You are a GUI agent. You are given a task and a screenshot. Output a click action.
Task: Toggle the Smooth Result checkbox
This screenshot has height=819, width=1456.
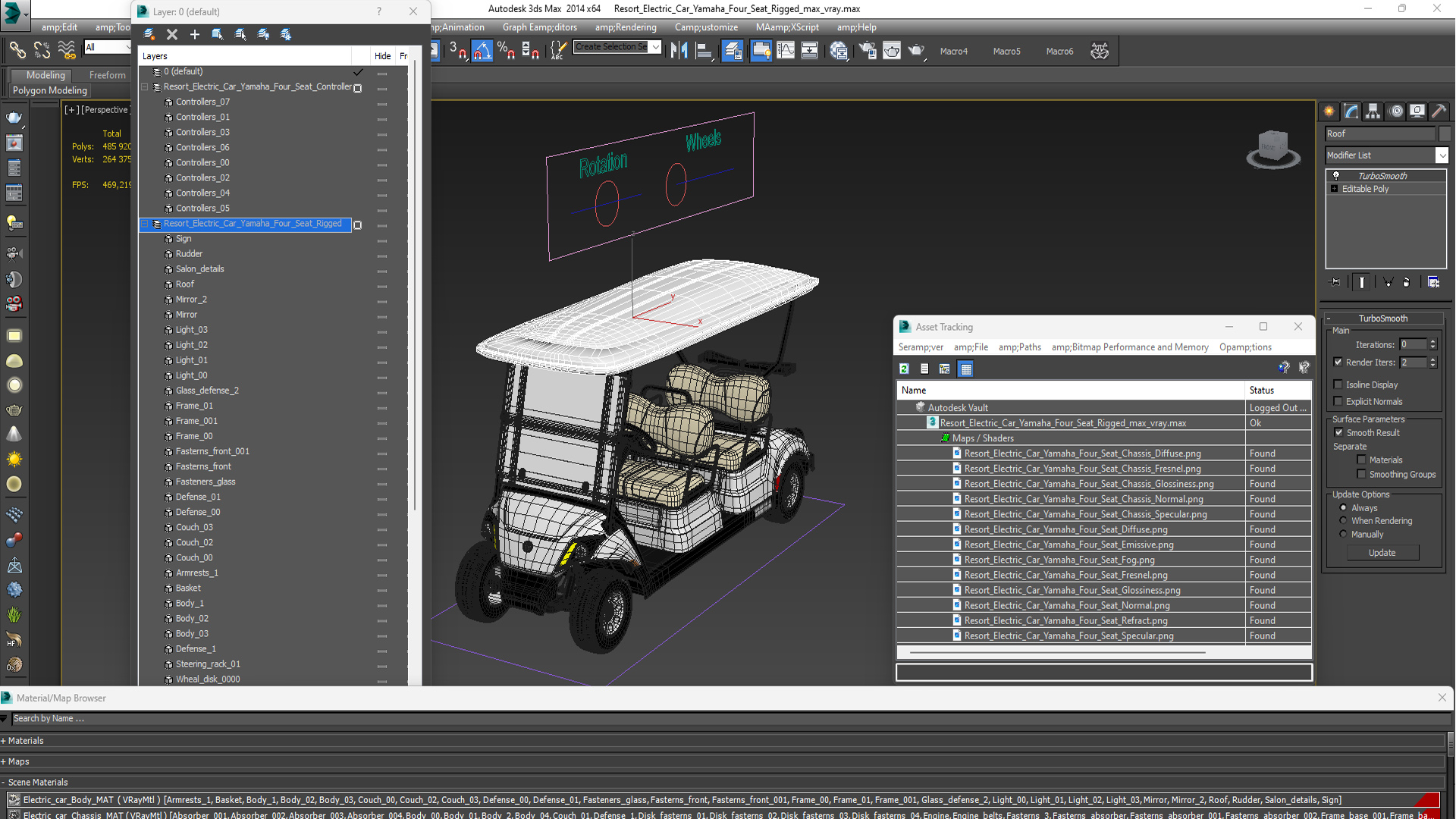[x=1339, y=432]
